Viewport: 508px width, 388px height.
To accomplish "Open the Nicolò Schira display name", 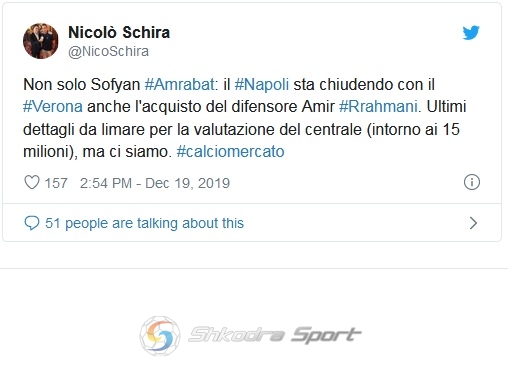I will click(119, 32).
